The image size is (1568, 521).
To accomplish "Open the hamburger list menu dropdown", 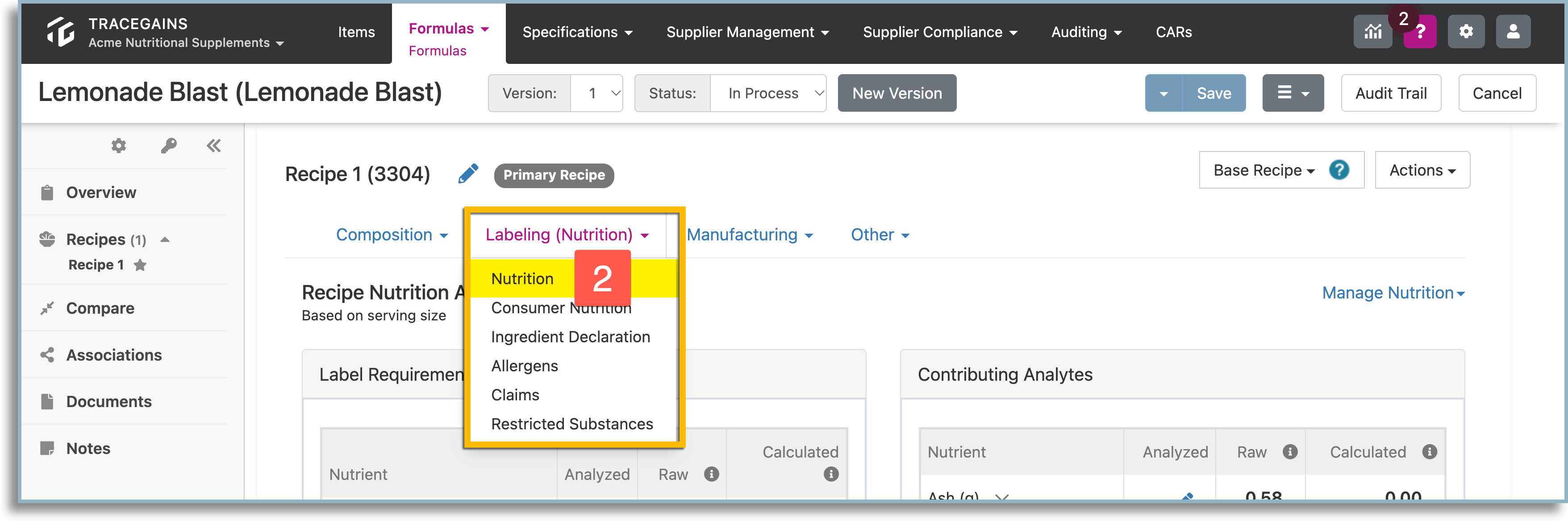I will click(x=1293, y=93).
